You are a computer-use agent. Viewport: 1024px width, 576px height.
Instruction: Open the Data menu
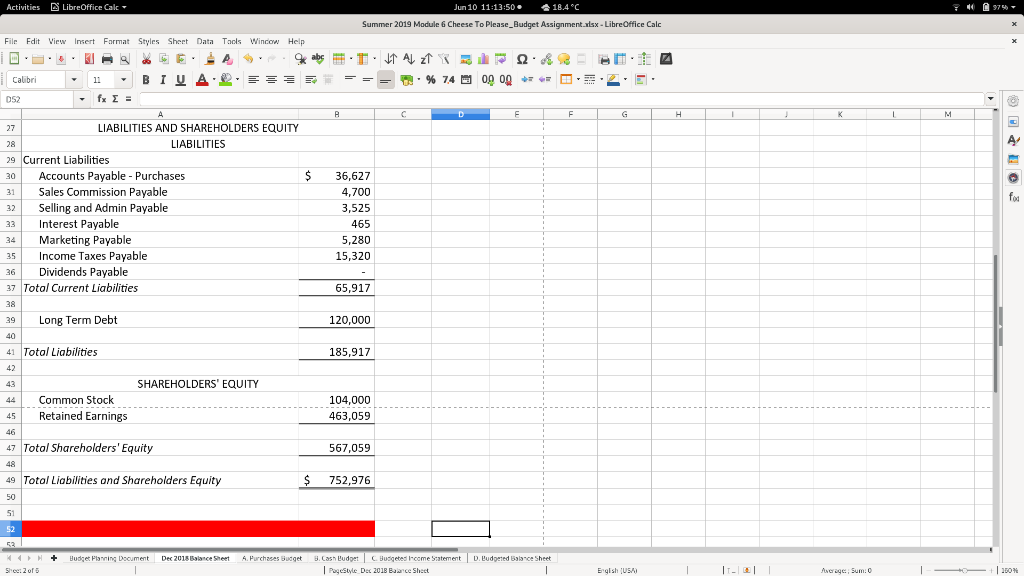pyautogui.click(x=206, y=42)
